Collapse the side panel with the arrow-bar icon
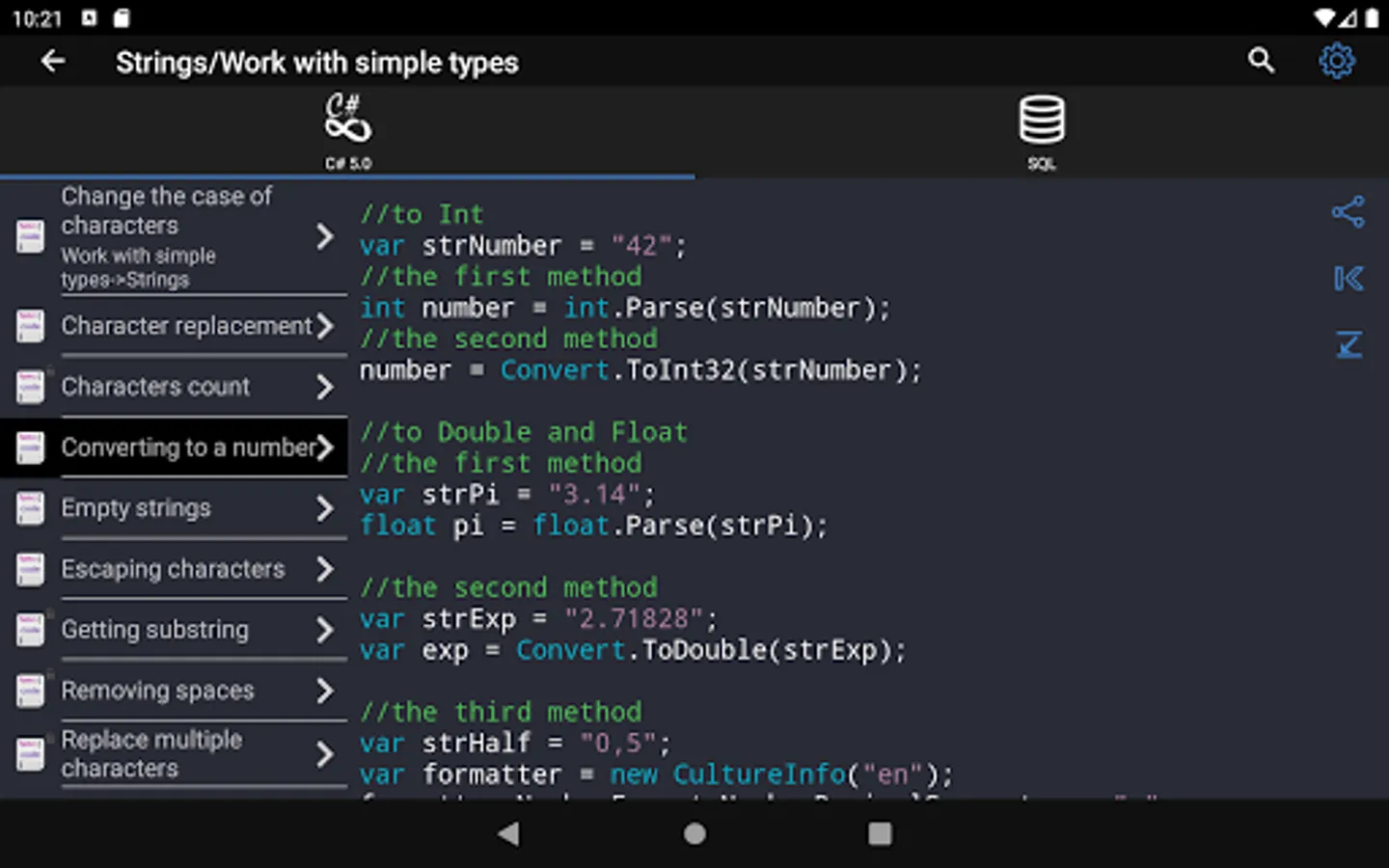 (1348, 279)
